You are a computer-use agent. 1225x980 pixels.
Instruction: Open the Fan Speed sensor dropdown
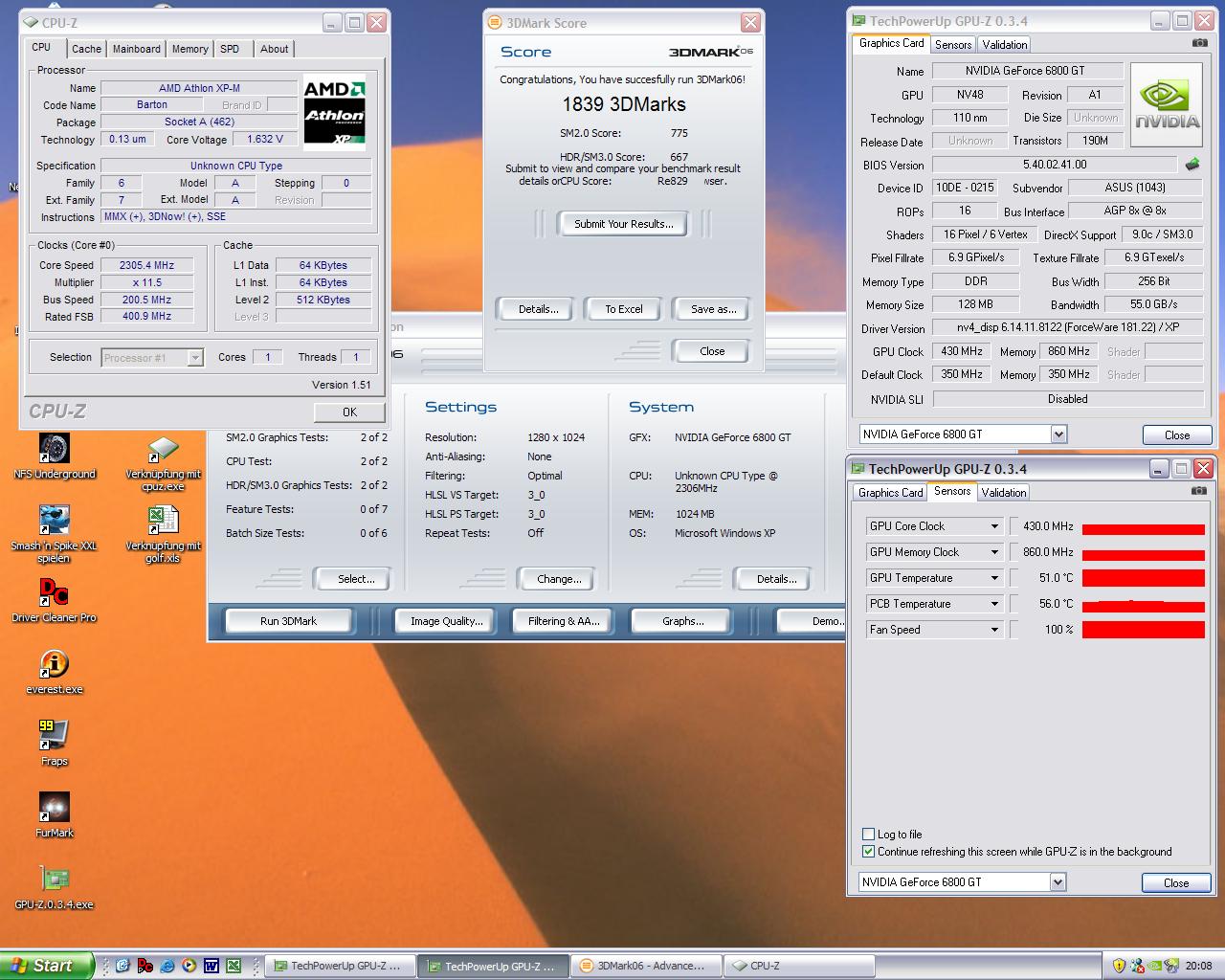tap(994, 630)
